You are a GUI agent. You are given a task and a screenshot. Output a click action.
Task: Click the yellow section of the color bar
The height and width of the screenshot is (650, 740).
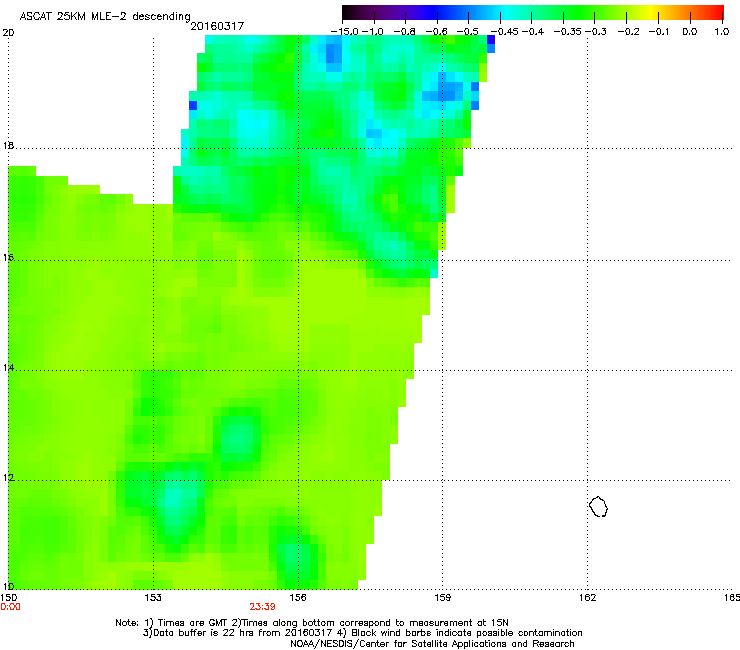click(x=652, y=13)
